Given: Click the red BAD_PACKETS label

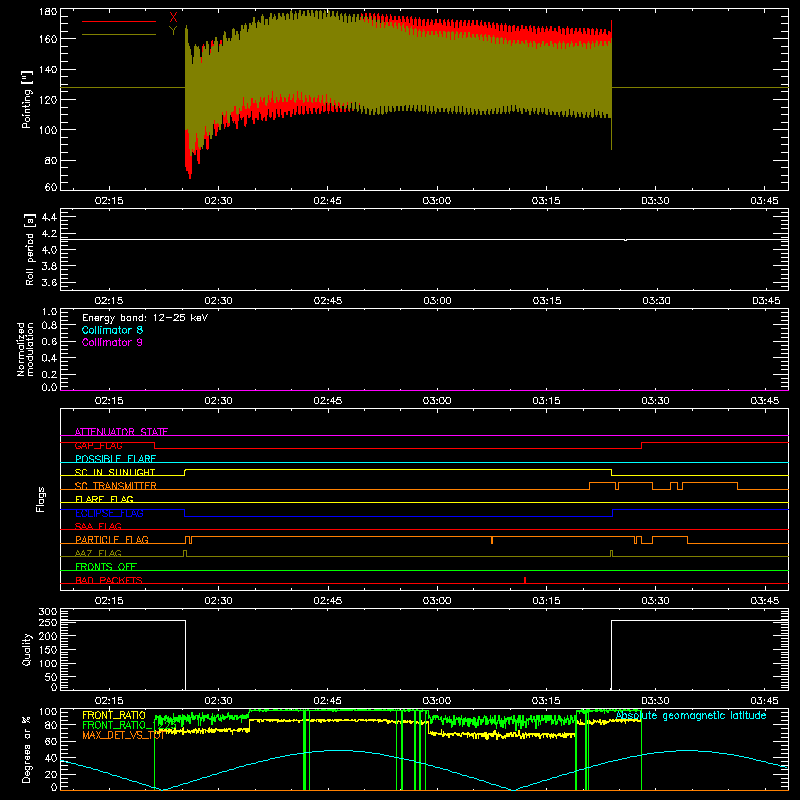Looking at the screenshot, I should [109, 580].
